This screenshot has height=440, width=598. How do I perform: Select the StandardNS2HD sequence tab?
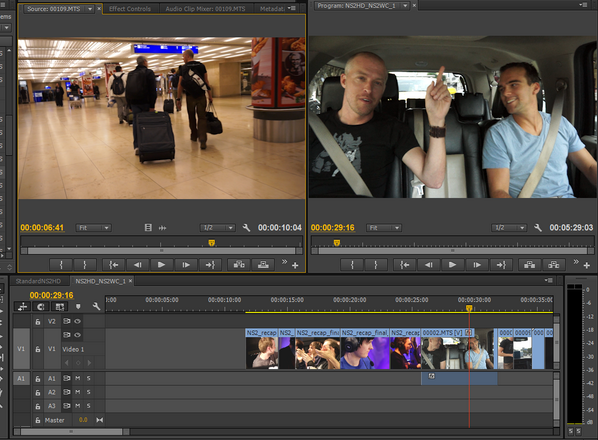click(38, 281)
